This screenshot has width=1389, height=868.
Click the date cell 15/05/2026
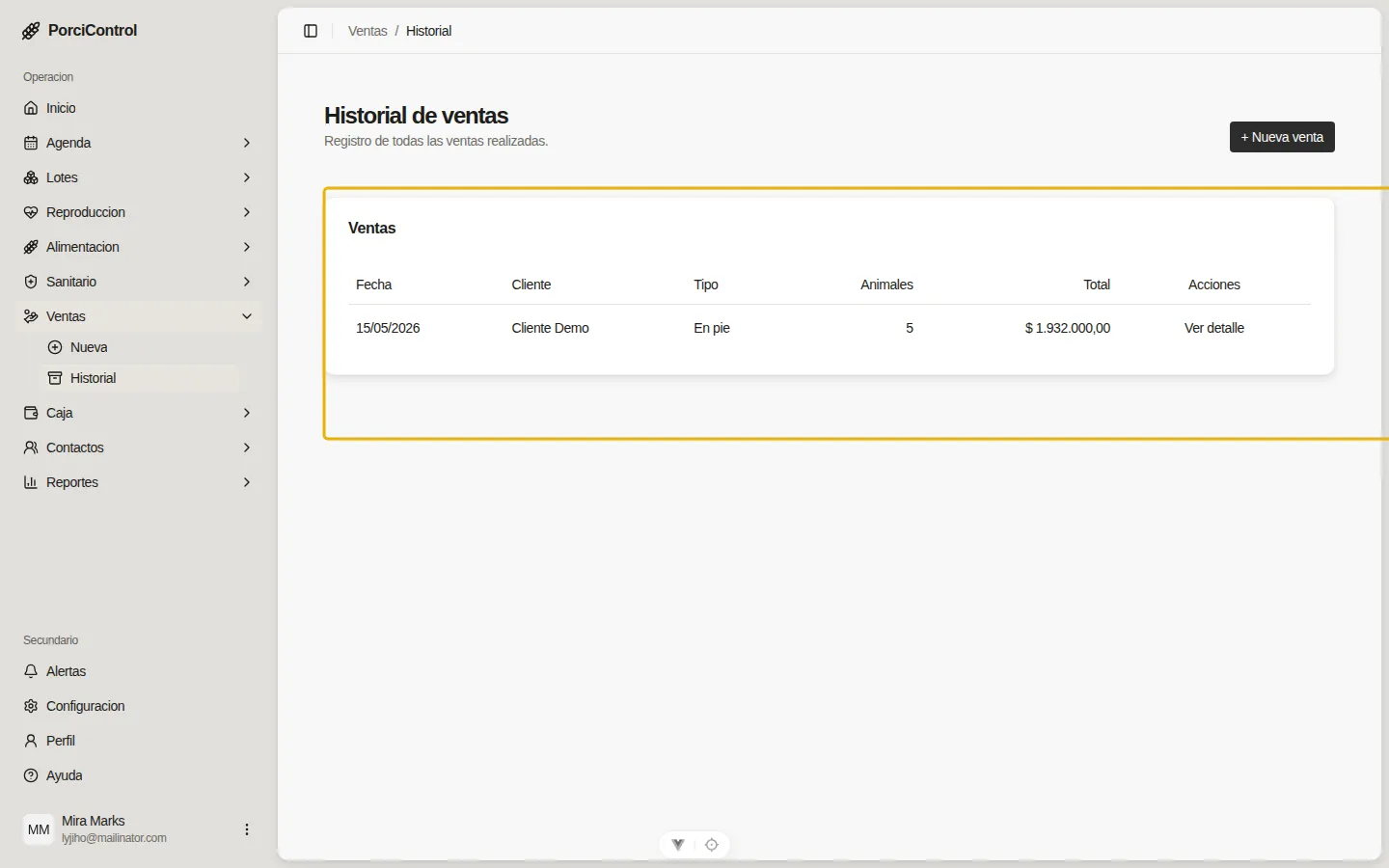(388, 328)
